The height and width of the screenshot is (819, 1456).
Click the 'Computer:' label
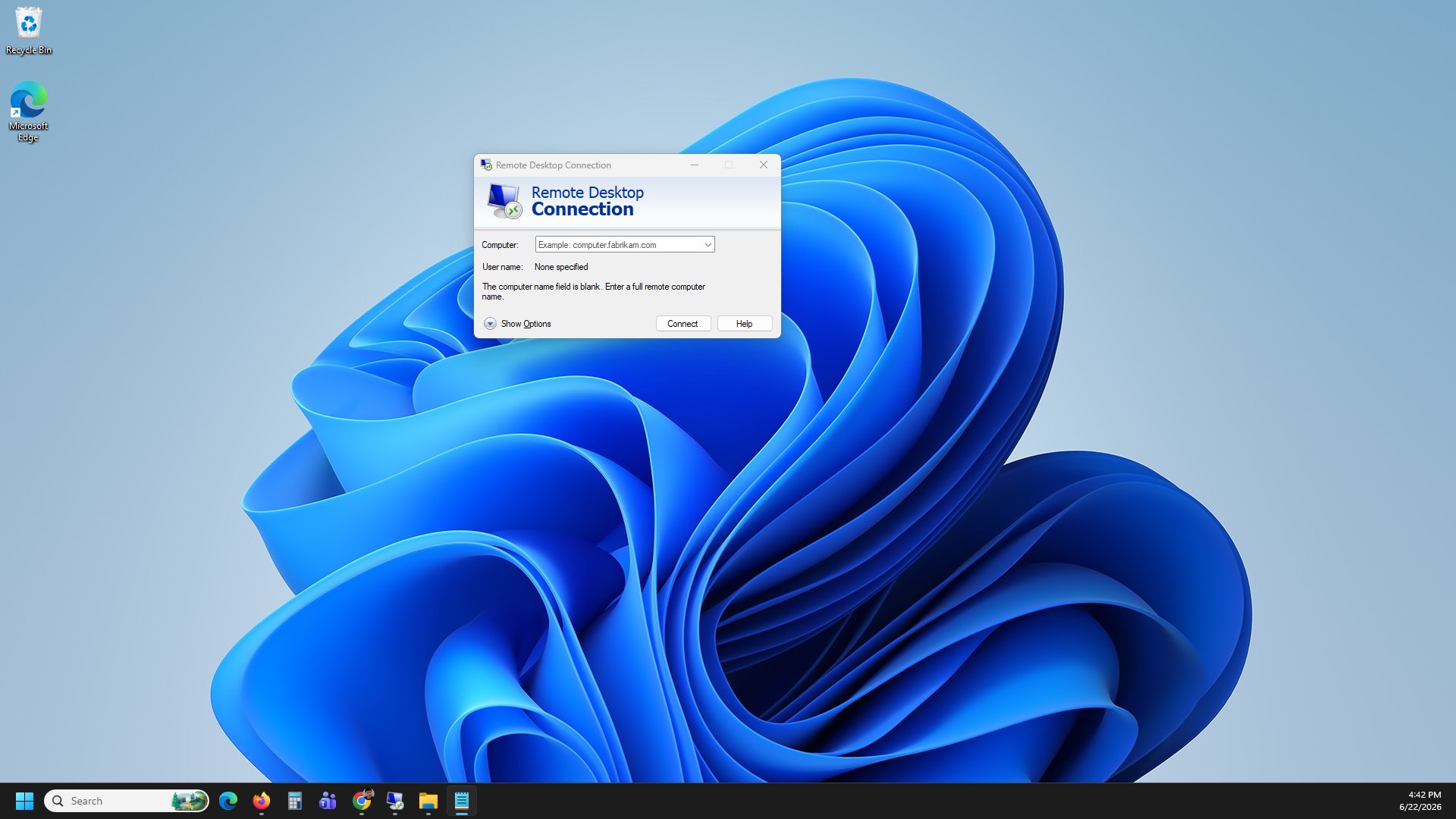click(x=500, y=245)
